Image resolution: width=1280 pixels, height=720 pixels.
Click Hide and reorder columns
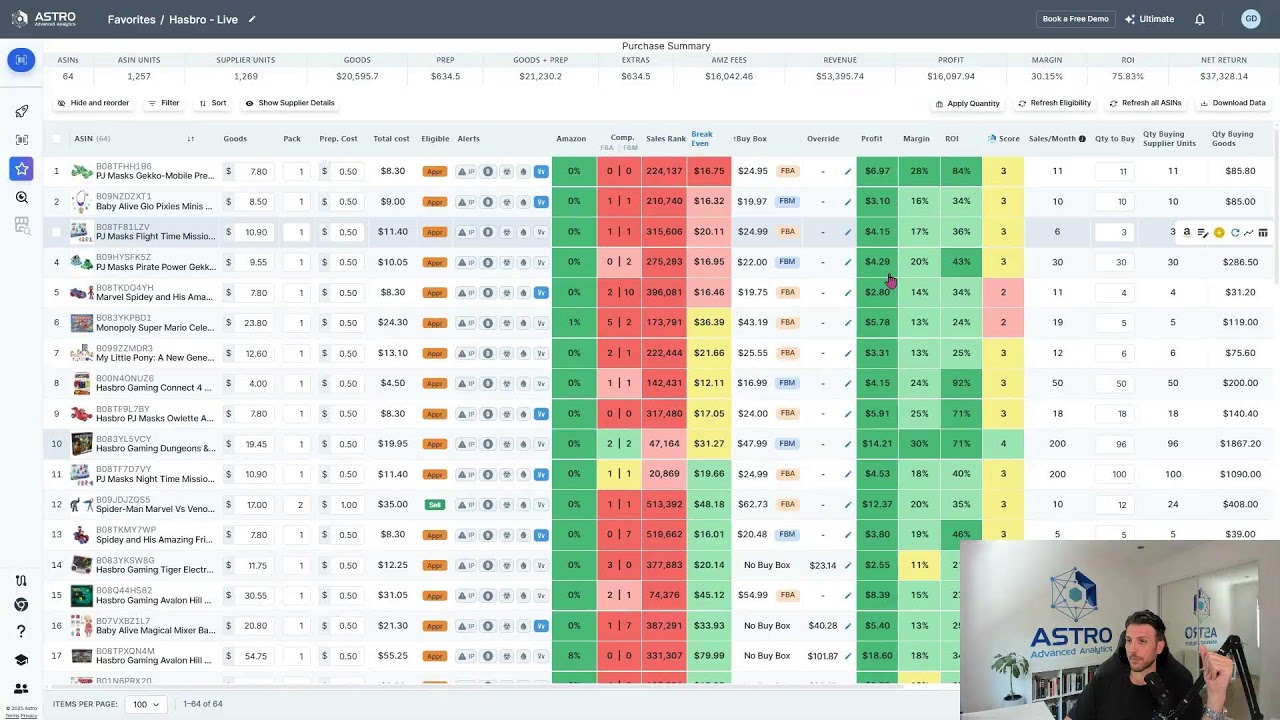tap(93, 103)
